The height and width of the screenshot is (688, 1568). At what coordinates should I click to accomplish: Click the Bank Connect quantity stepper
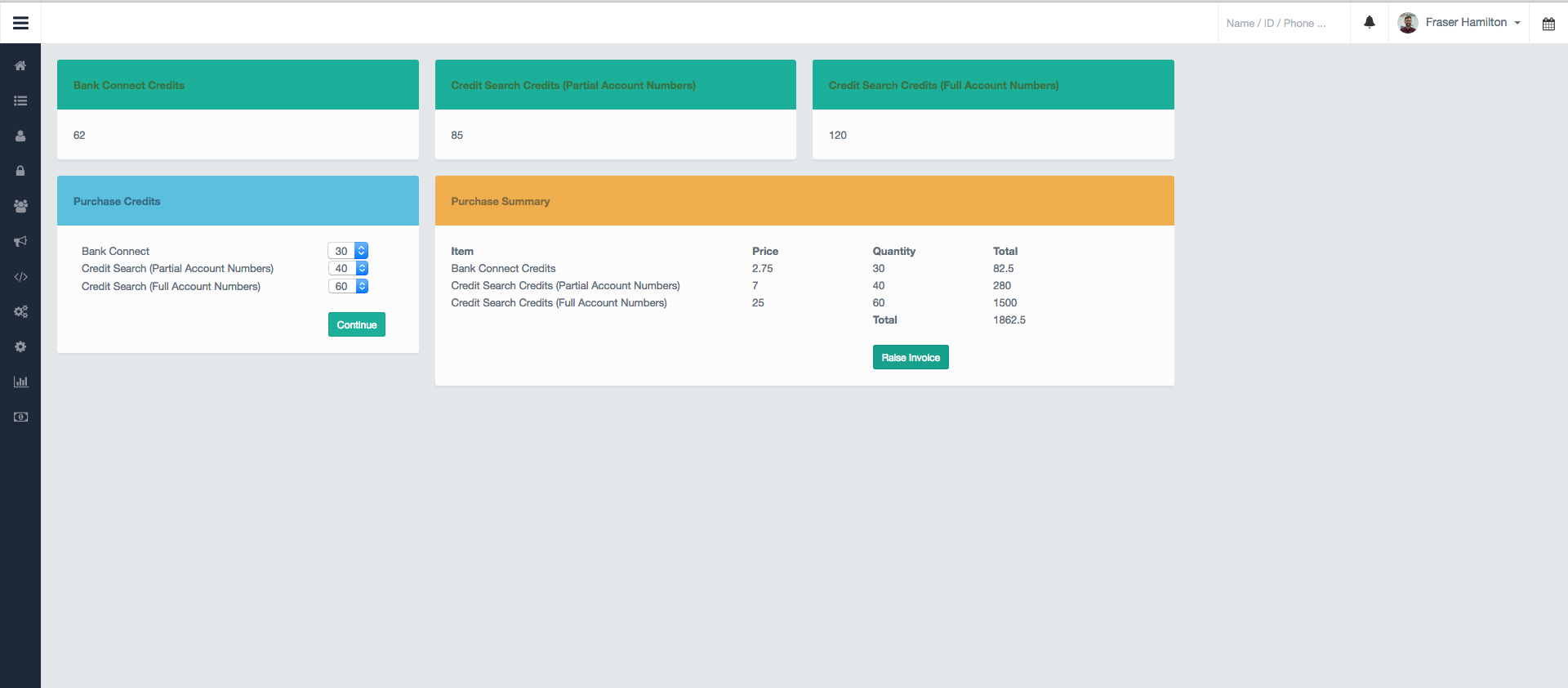(x=362, y=251)
